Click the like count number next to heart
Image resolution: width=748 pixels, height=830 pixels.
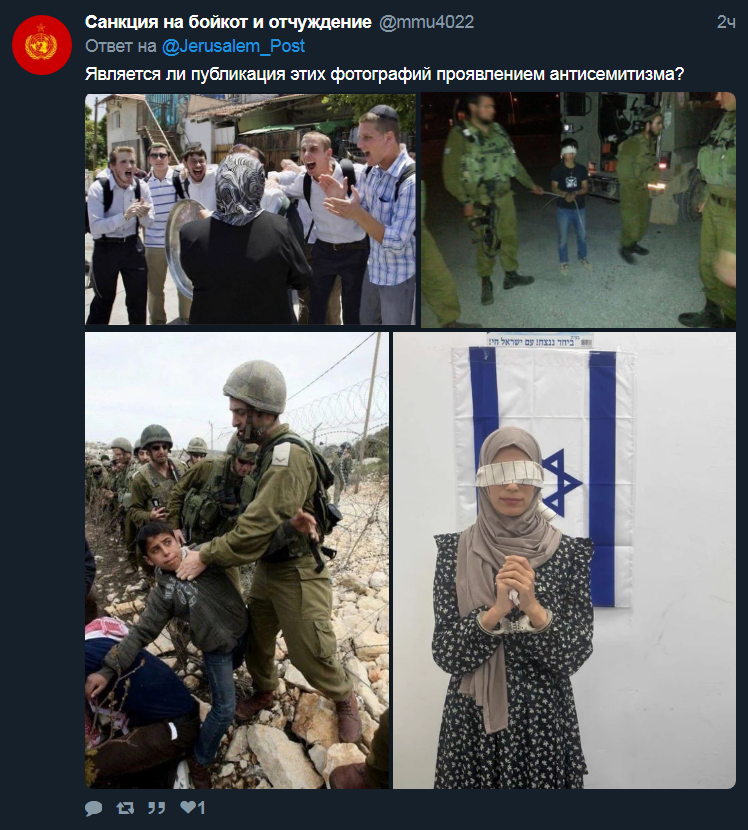click(201, 808)
